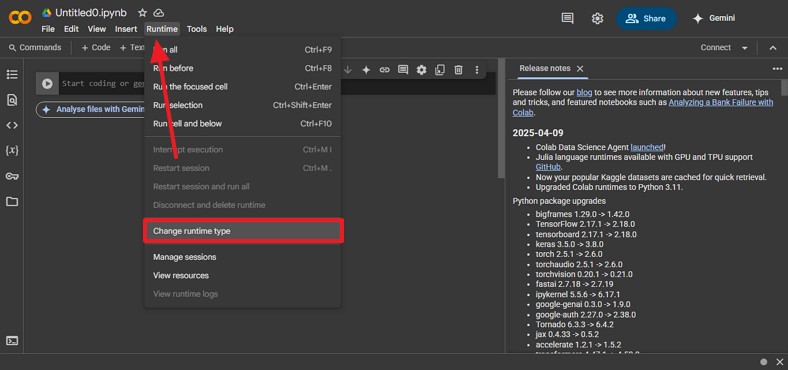Choose Run the focused cell

[242, 86]
